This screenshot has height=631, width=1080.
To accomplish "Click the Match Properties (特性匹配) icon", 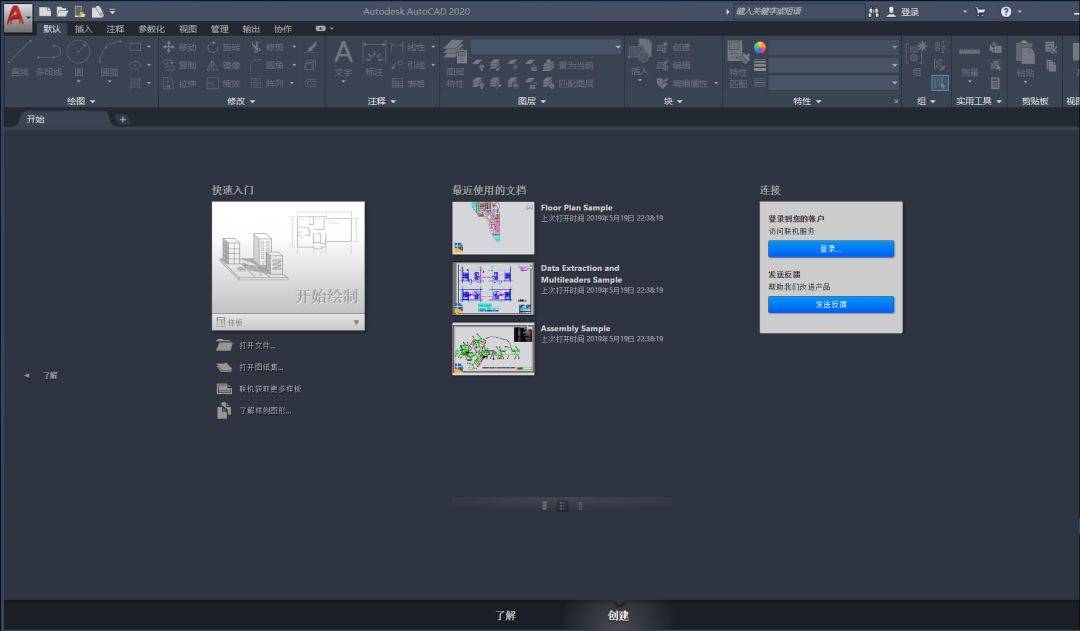I will click(738, 63).
